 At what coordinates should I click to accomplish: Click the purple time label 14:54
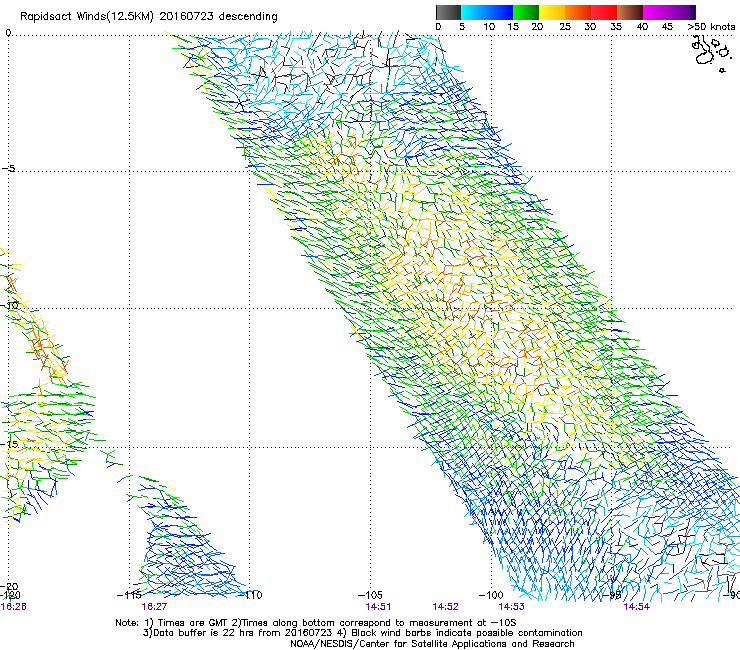[637, 607]
